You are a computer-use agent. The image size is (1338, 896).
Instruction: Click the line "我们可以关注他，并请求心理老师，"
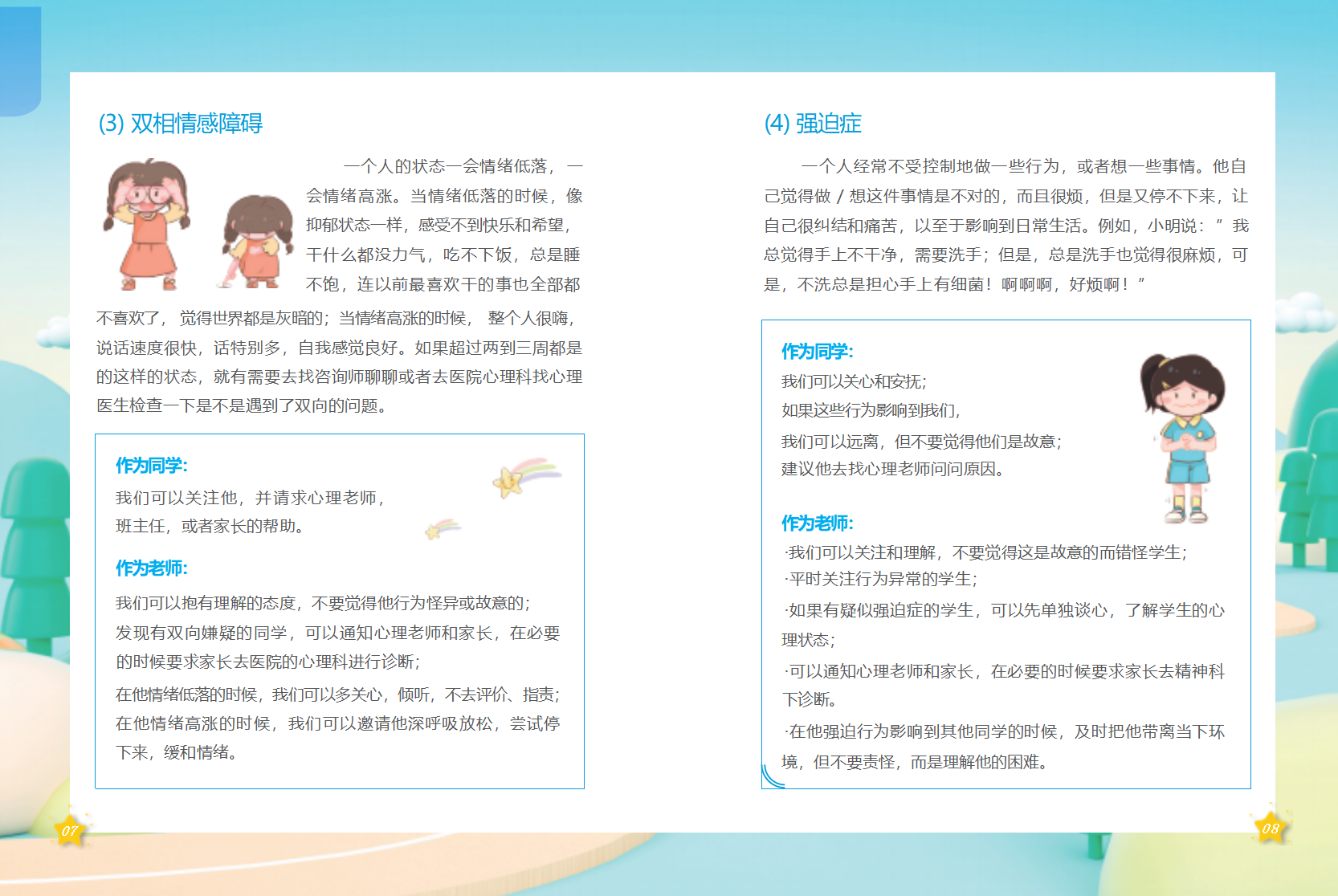[x=251, y=499]
